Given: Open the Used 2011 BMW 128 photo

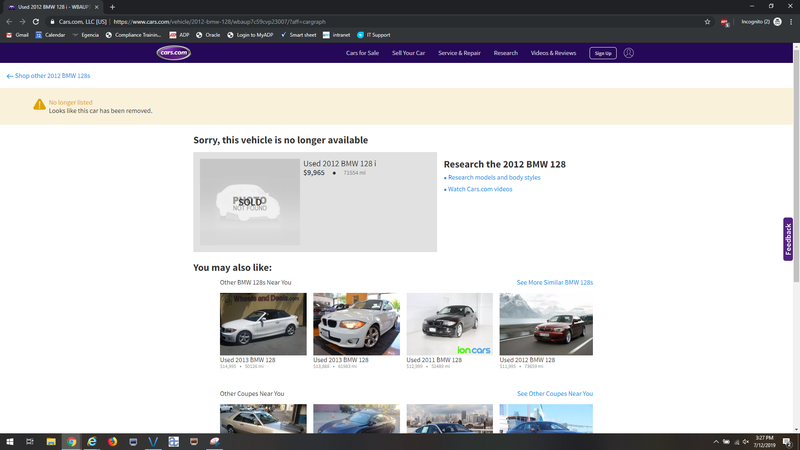Looking at the screenshot, I should (x=449, y=324).
